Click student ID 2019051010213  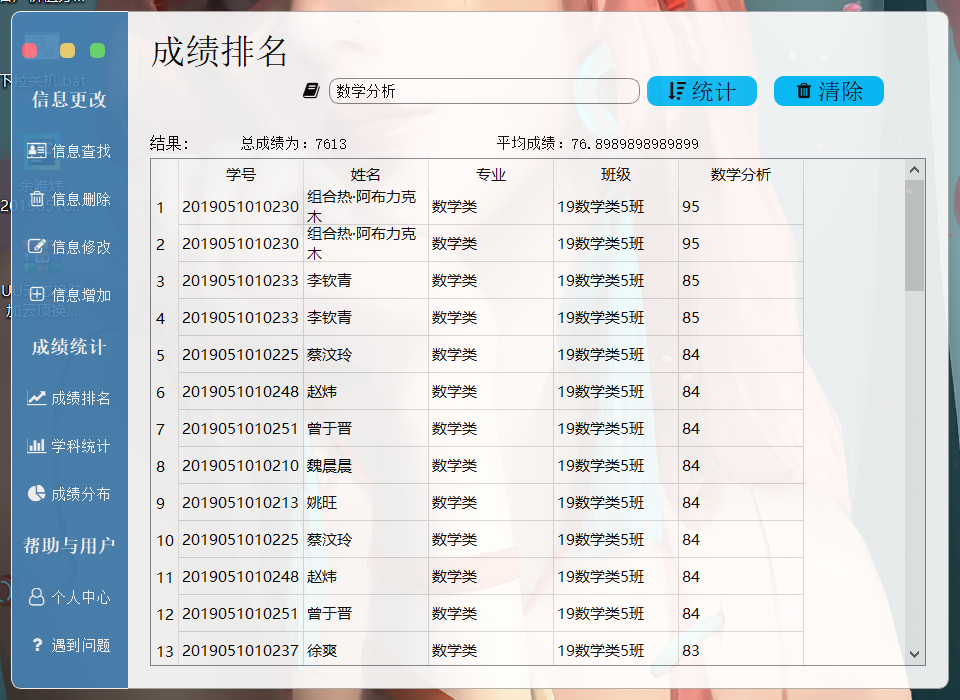(x=240, y=503)
